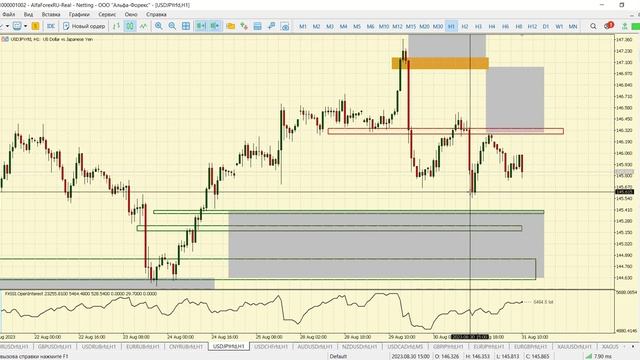Switch to USDCAD M5 chart tab

point(405,347)
